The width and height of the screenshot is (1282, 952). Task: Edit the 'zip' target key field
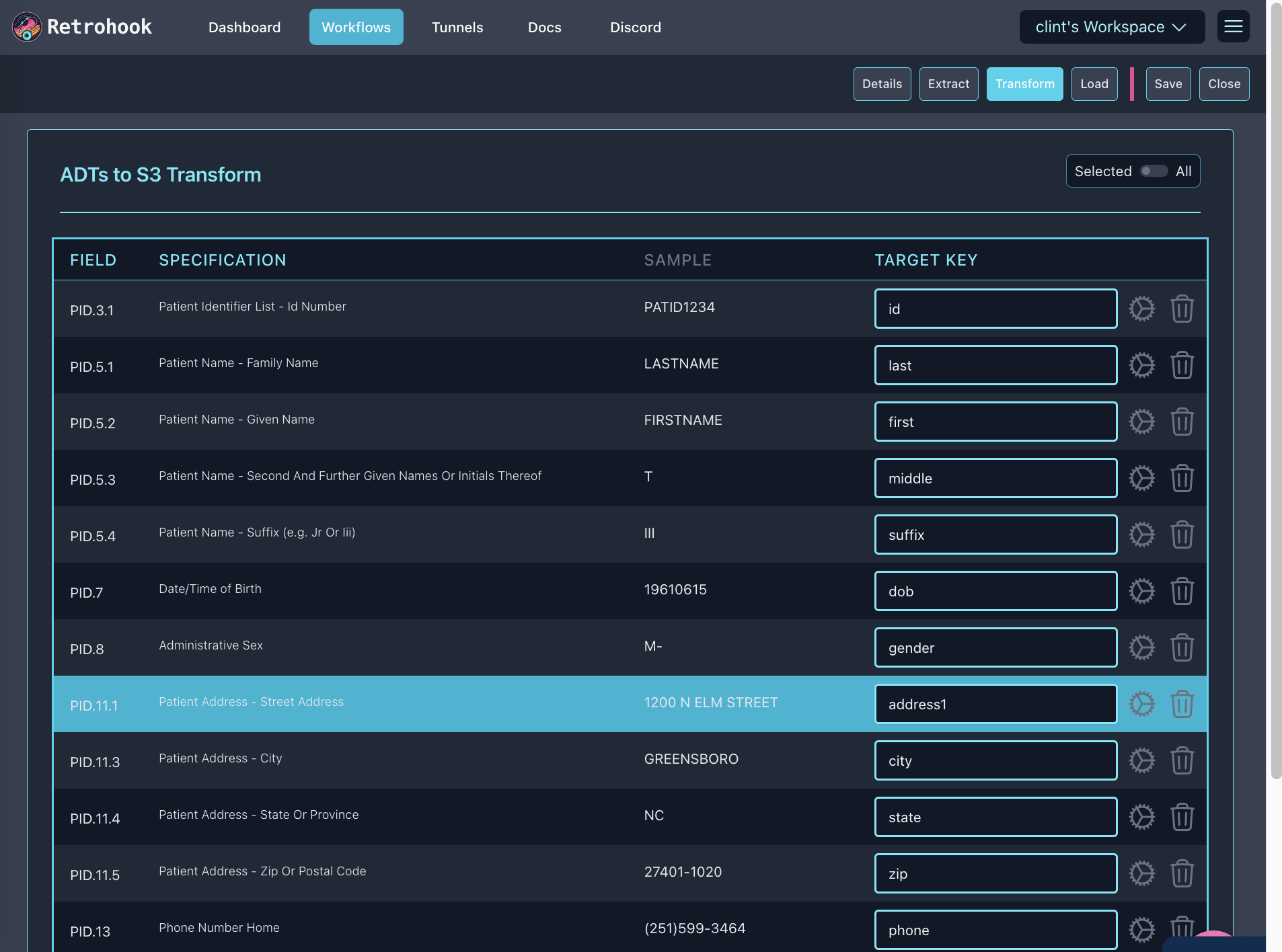click(995, 873)
